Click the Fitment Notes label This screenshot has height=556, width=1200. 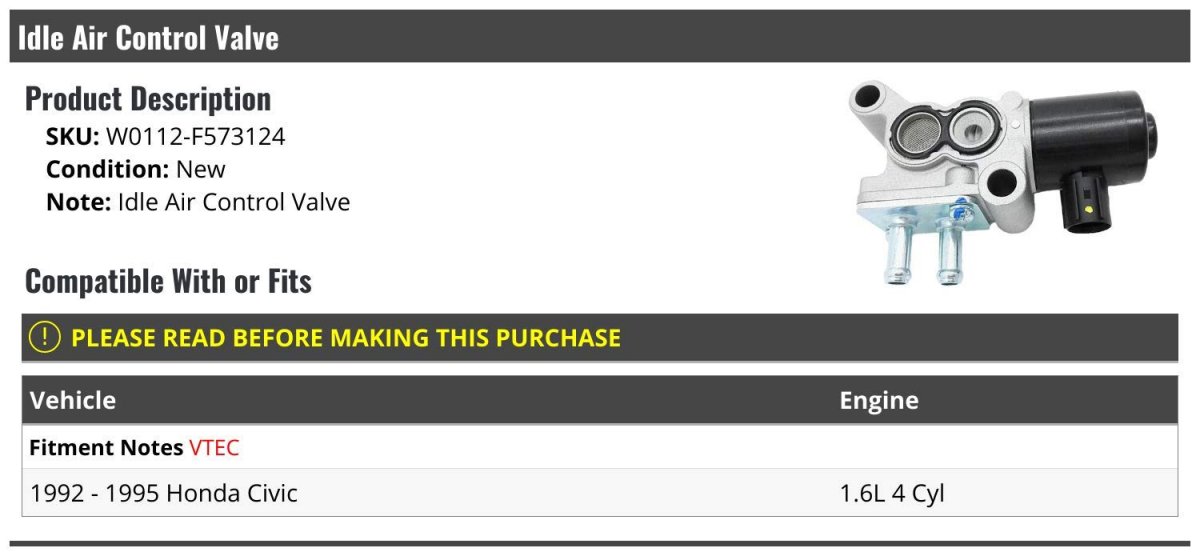(107, 448)
